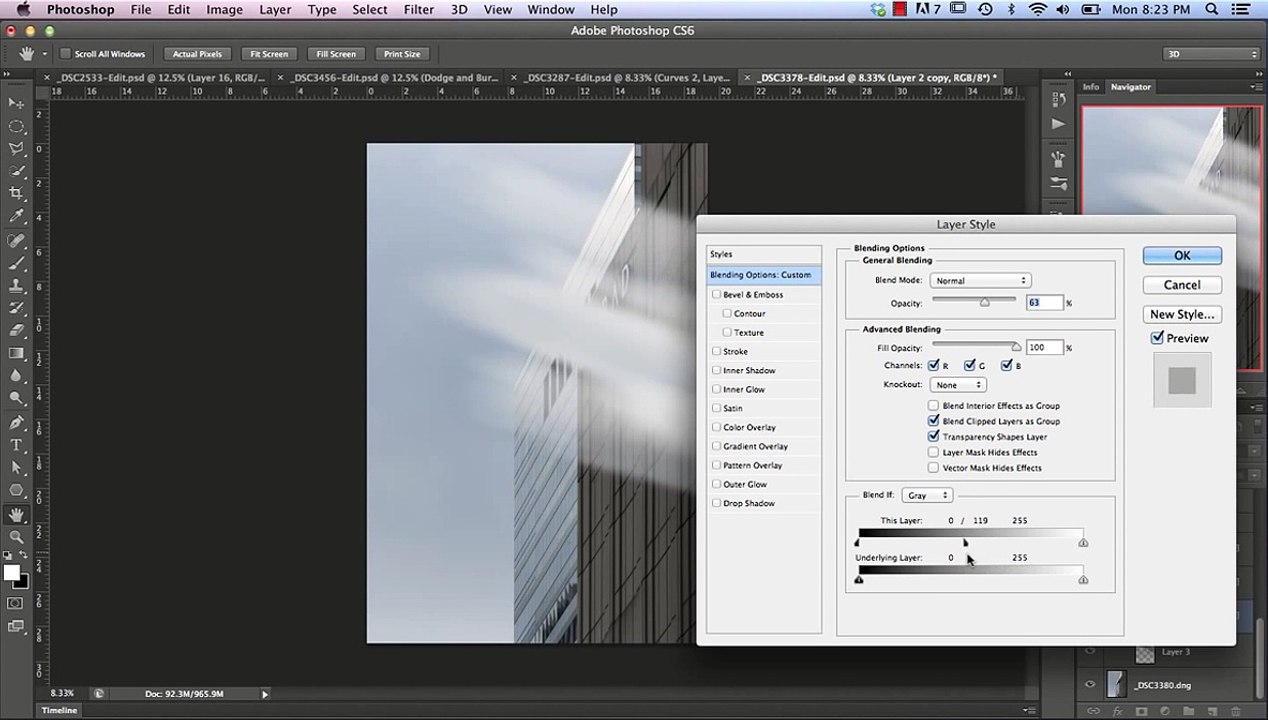Enable the Drop Shadow checkbox
This screenshot has width=1268, height=720.
[x=716, y=504]
